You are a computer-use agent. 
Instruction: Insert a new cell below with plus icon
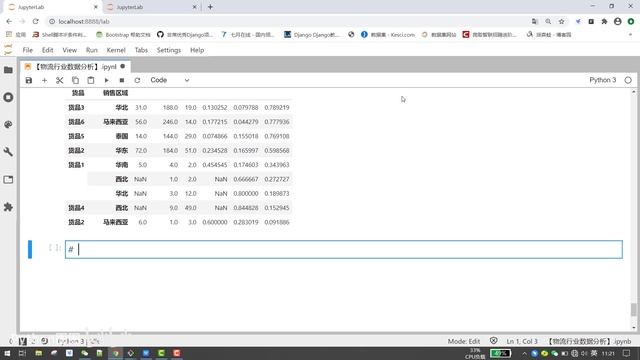44,80
